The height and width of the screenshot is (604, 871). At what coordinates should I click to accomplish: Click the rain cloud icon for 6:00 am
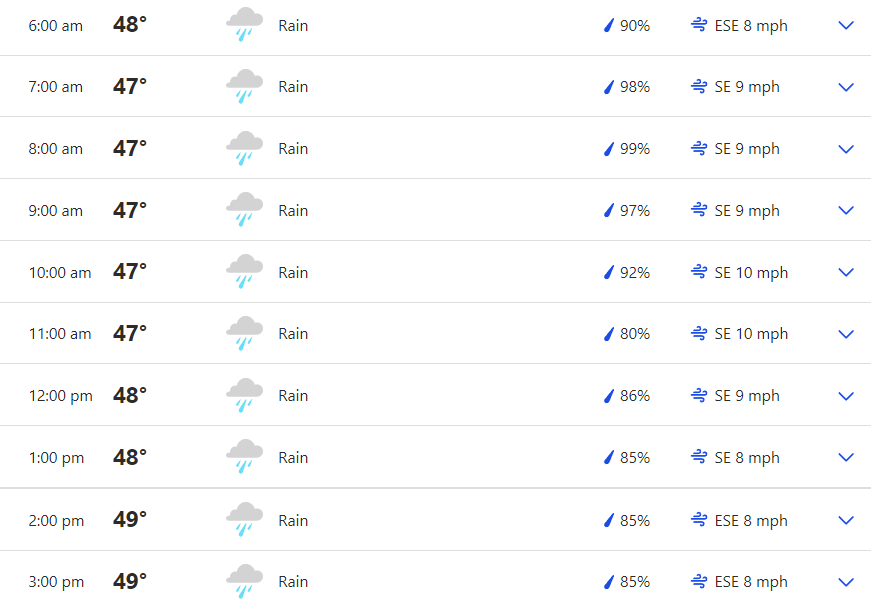(244, 24)
